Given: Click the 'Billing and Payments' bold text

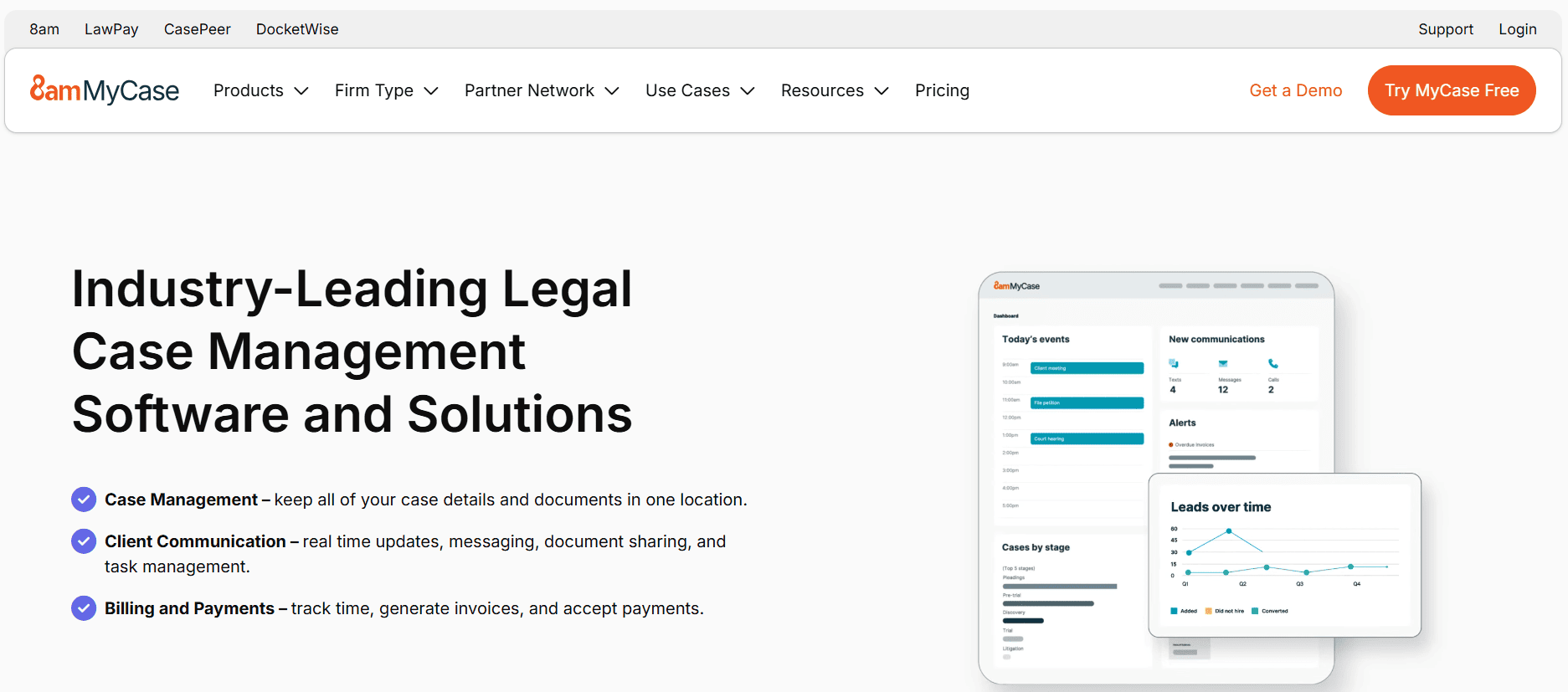Looking at the screenshot, I should coord(189,608).
